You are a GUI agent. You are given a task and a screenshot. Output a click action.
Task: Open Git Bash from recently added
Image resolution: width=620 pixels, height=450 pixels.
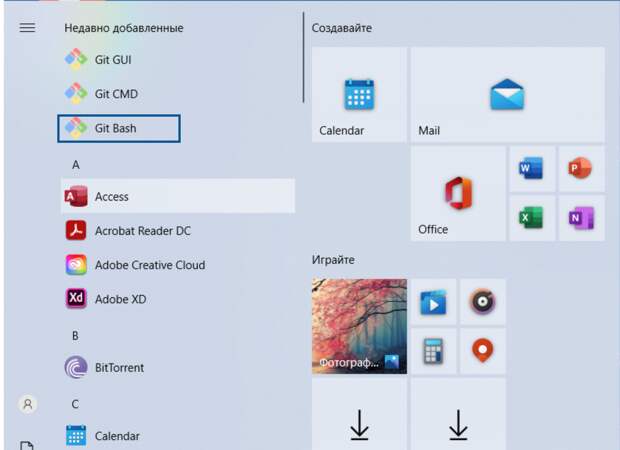tap(119, 129)
